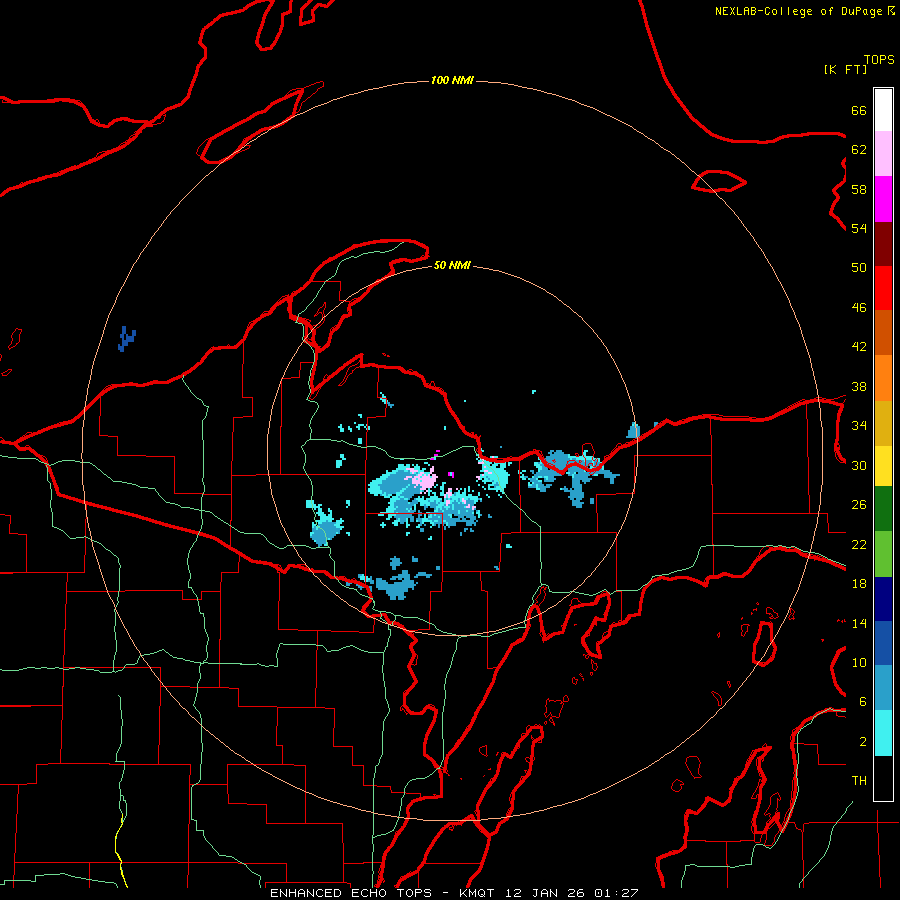This screenshot has width=900, height=900.
Task: Select the legend value 66
Action: pos(859,110)
